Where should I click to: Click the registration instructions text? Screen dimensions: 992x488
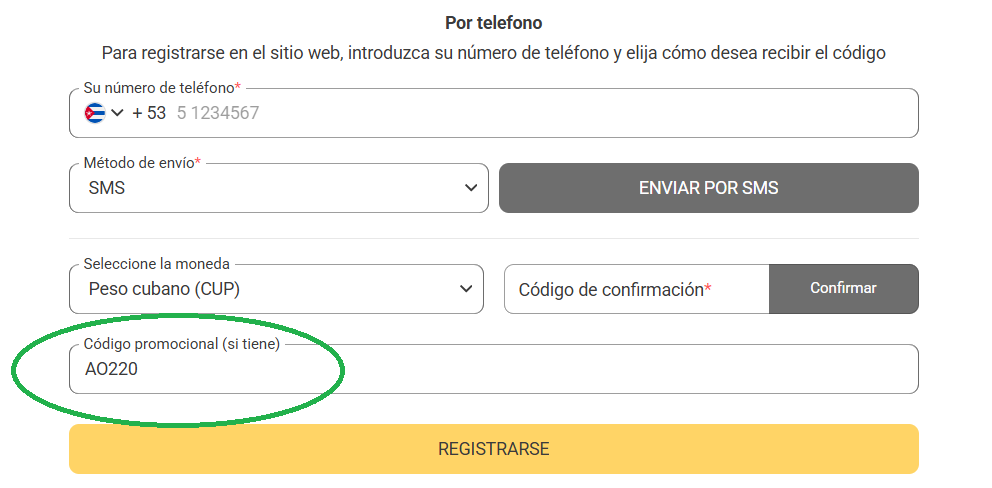tap(493, 53)
